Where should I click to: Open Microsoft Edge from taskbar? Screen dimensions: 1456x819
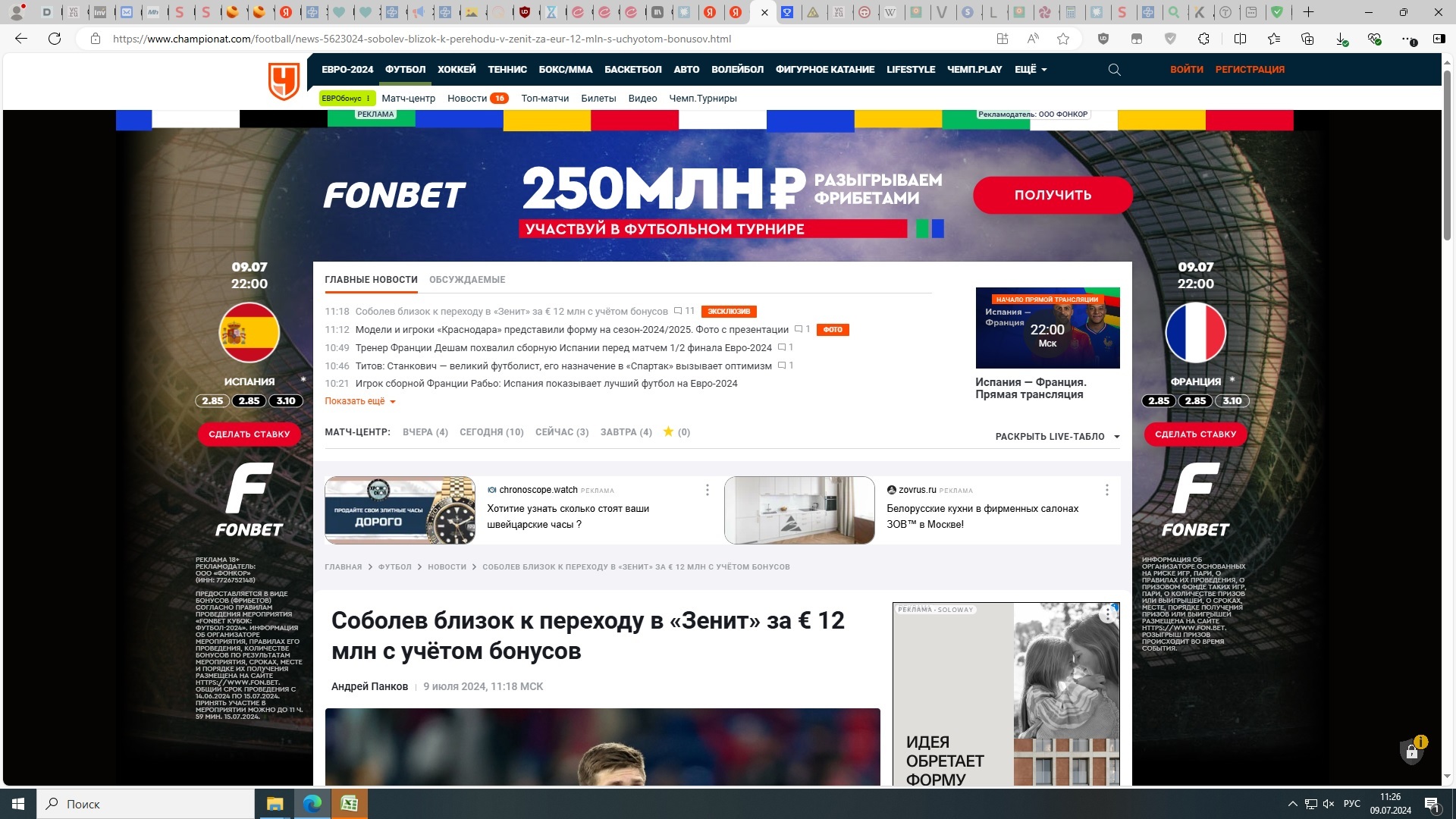click(x=312, y=804)
